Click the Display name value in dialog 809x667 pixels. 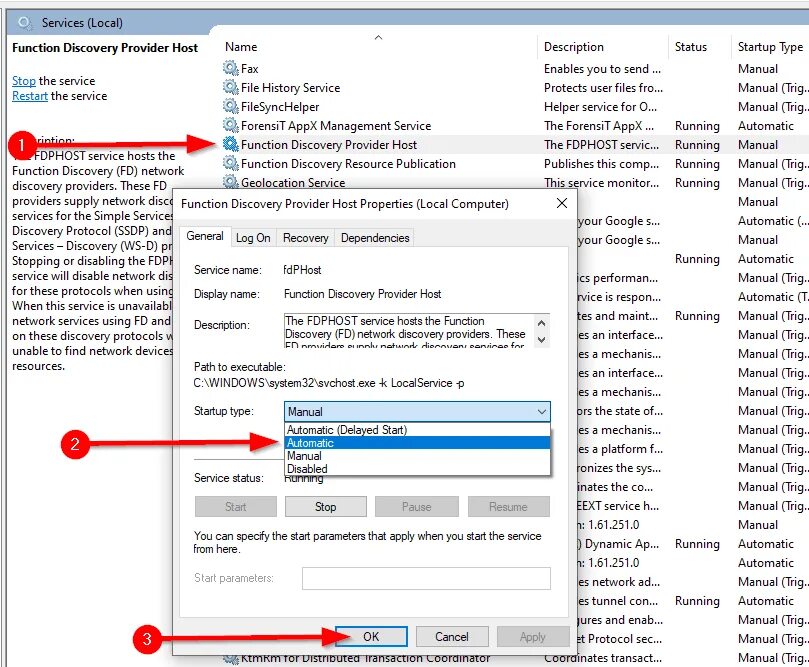(363, 294)
